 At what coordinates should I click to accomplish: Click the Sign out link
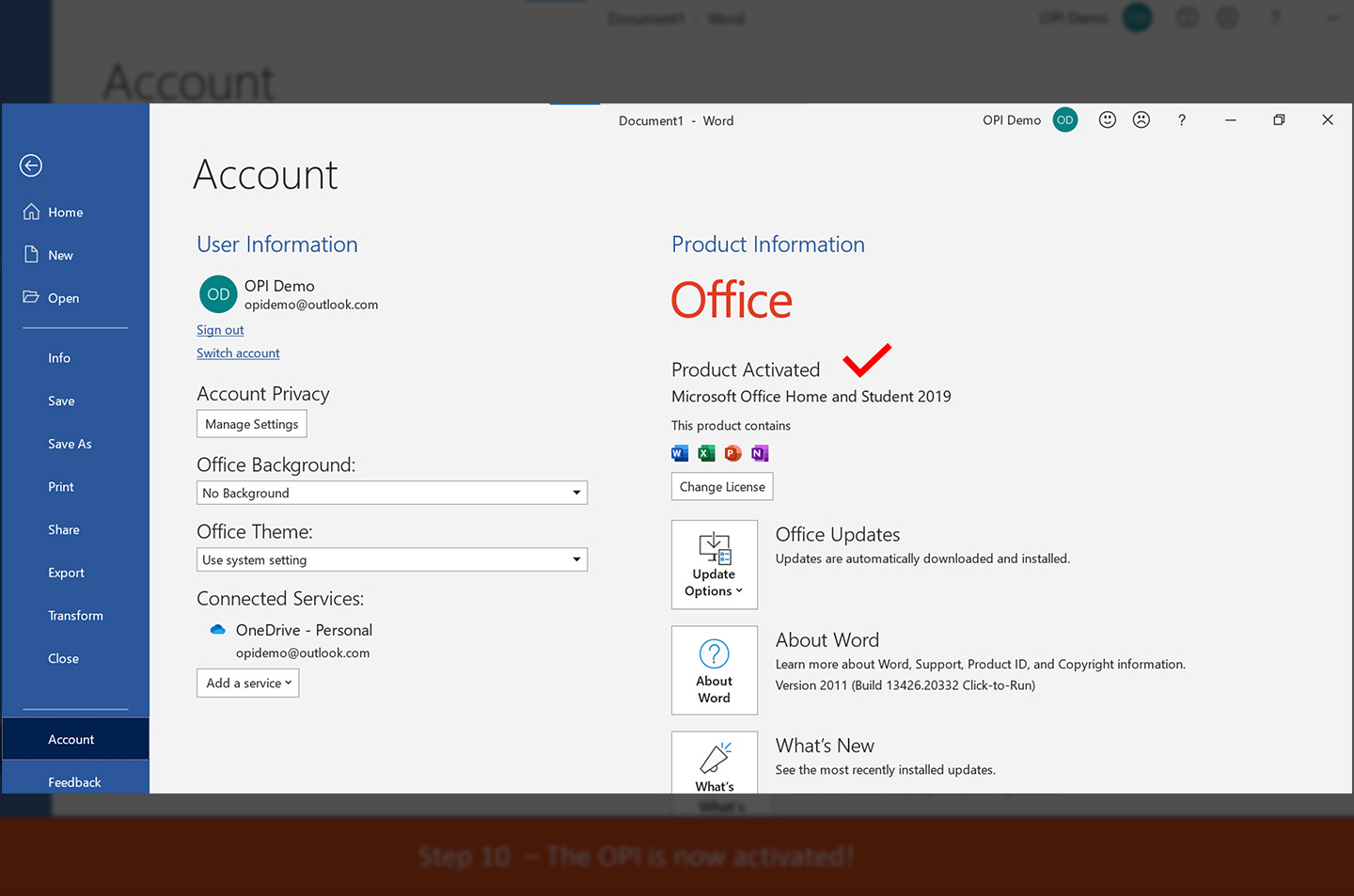[x=220, y=330]
